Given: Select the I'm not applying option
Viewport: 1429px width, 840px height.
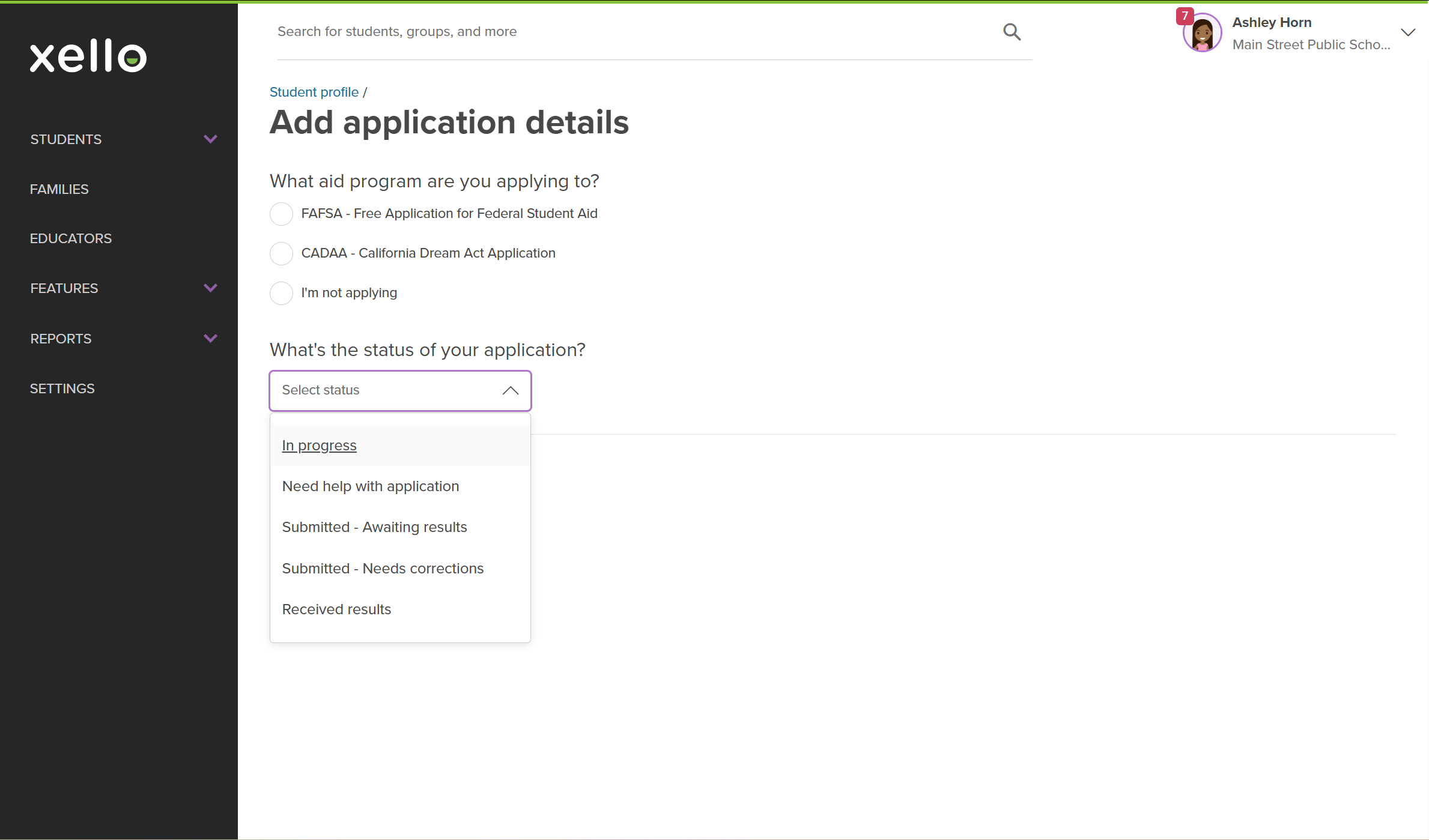Looking at the screenshot, I should tap(281, 293).
